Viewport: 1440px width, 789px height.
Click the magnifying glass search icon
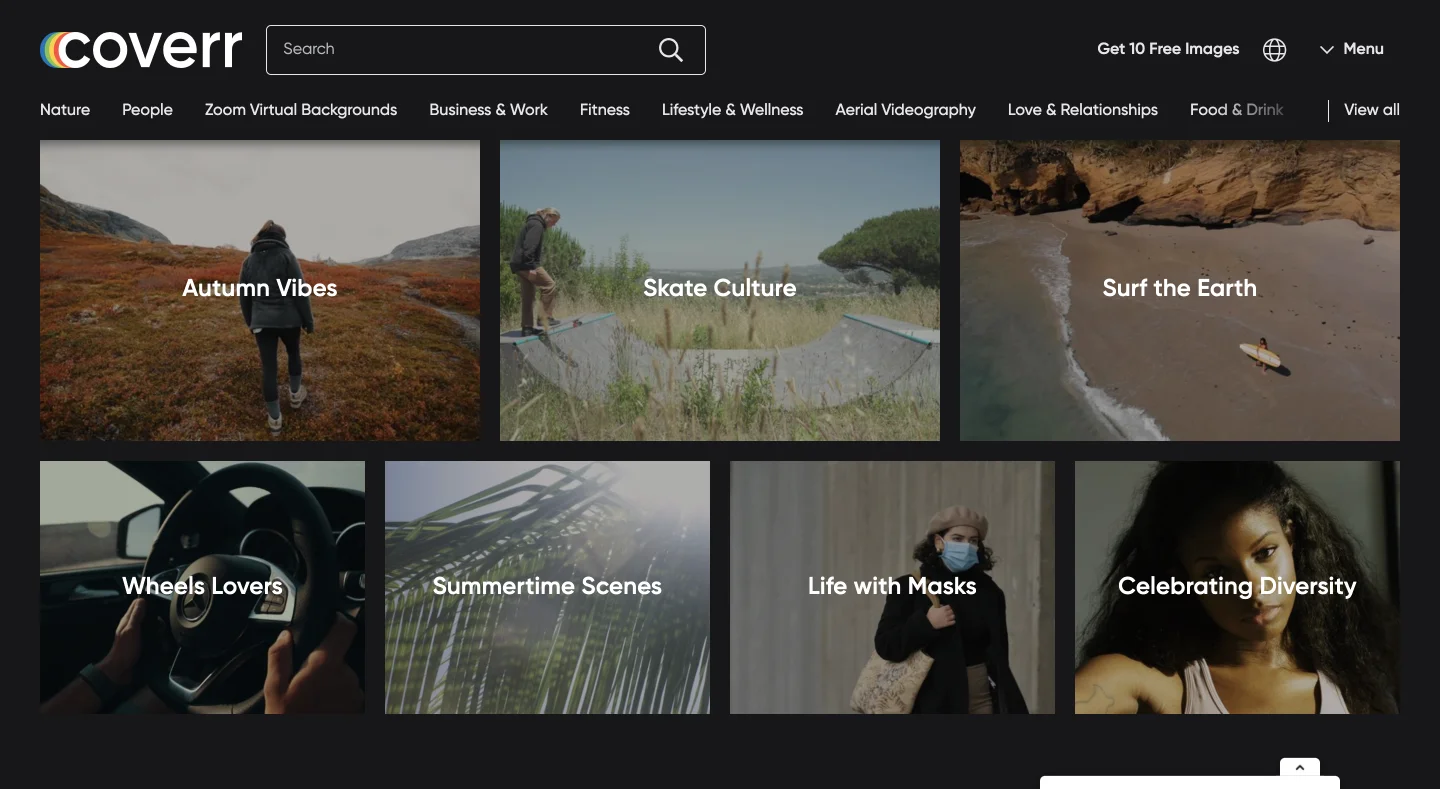(x=670, y=50)
